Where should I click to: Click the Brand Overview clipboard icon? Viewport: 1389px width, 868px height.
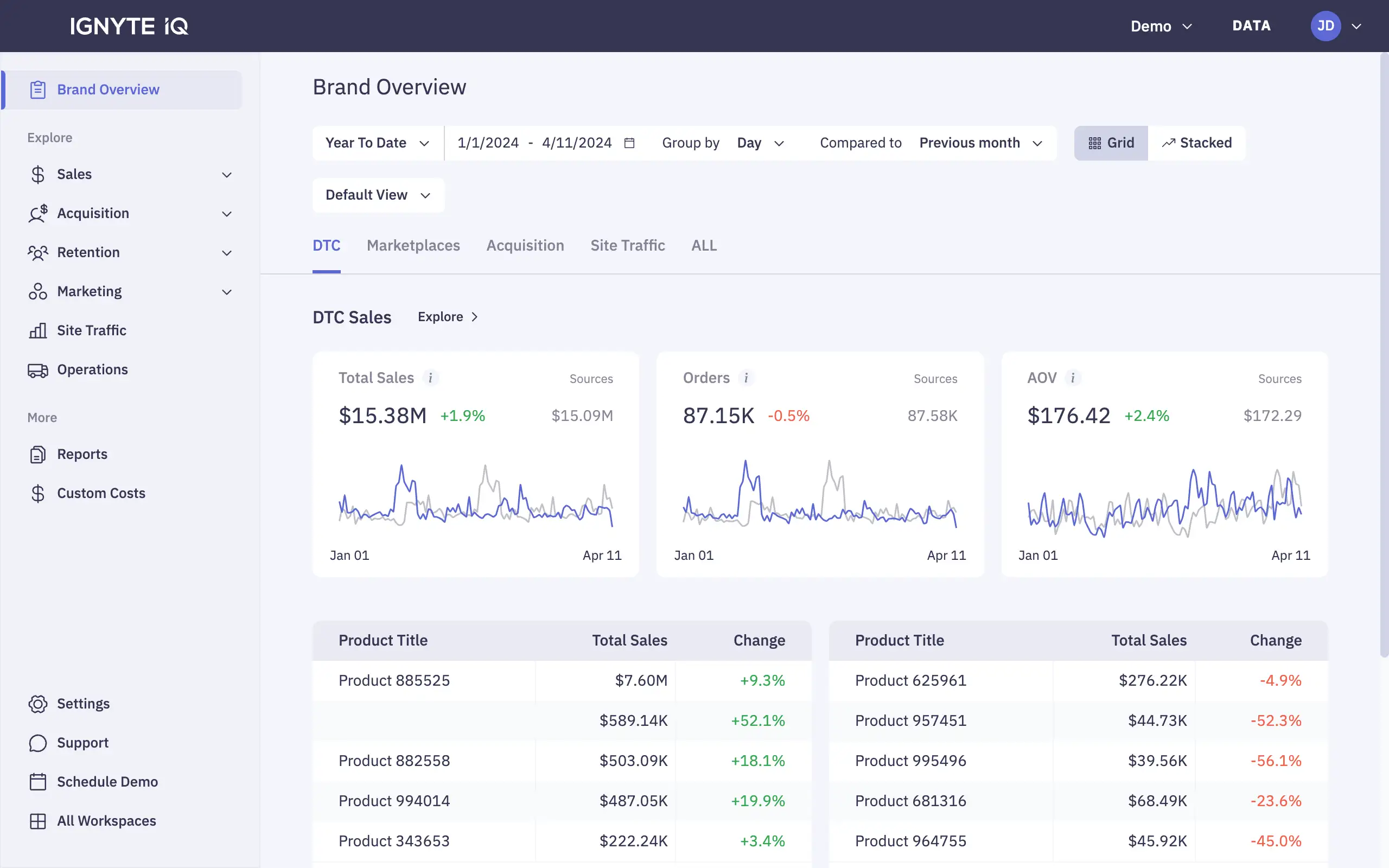click(x=38, y=90)
